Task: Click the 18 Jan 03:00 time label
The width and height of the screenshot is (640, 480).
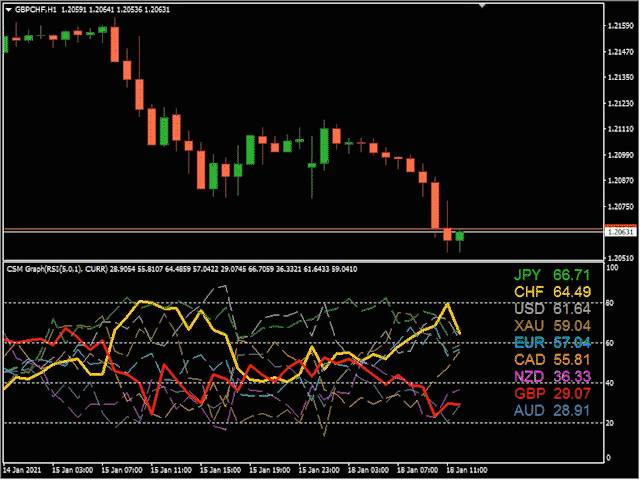Action: point(369,470)
